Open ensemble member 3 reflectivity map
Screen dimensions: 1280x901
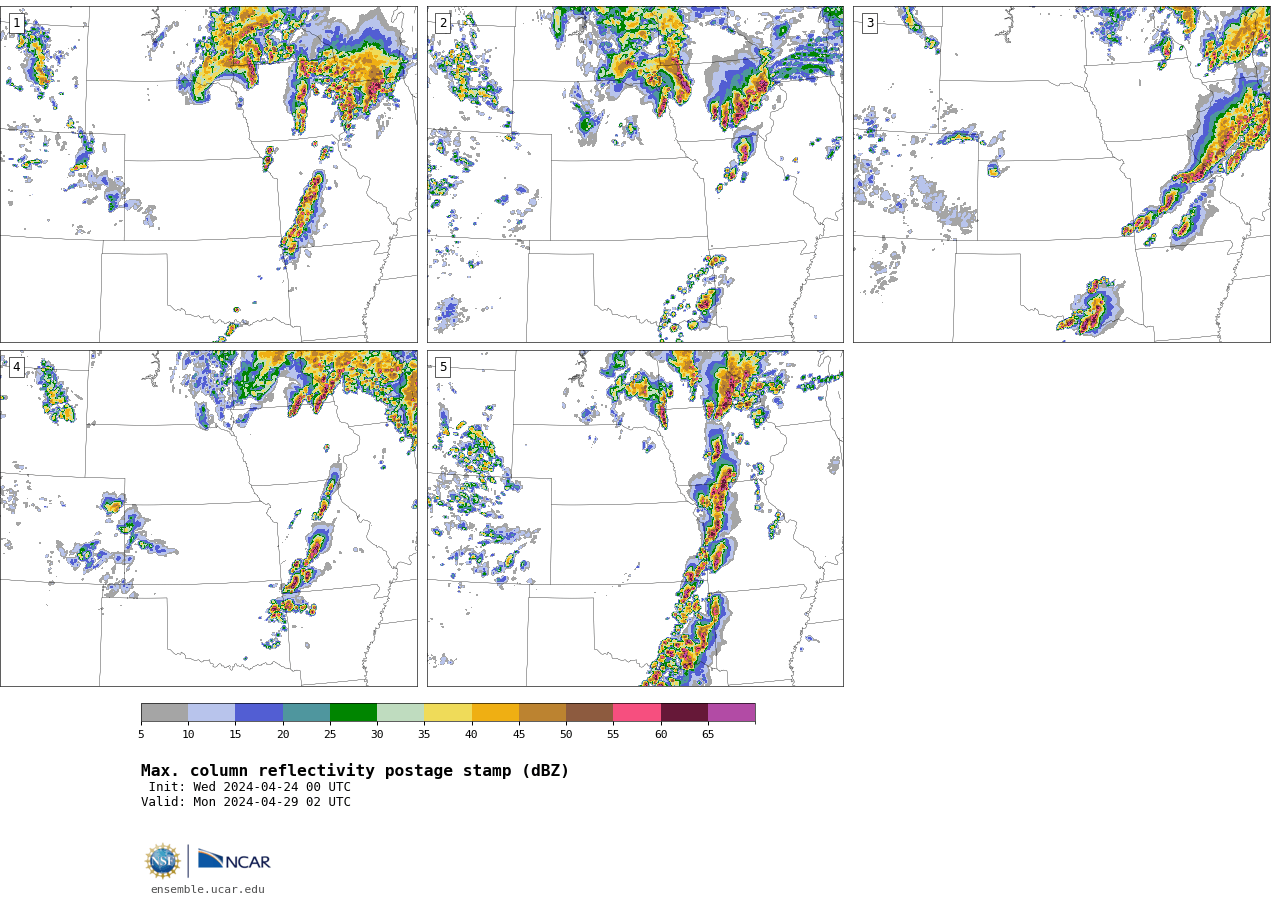coord(1061,174)
